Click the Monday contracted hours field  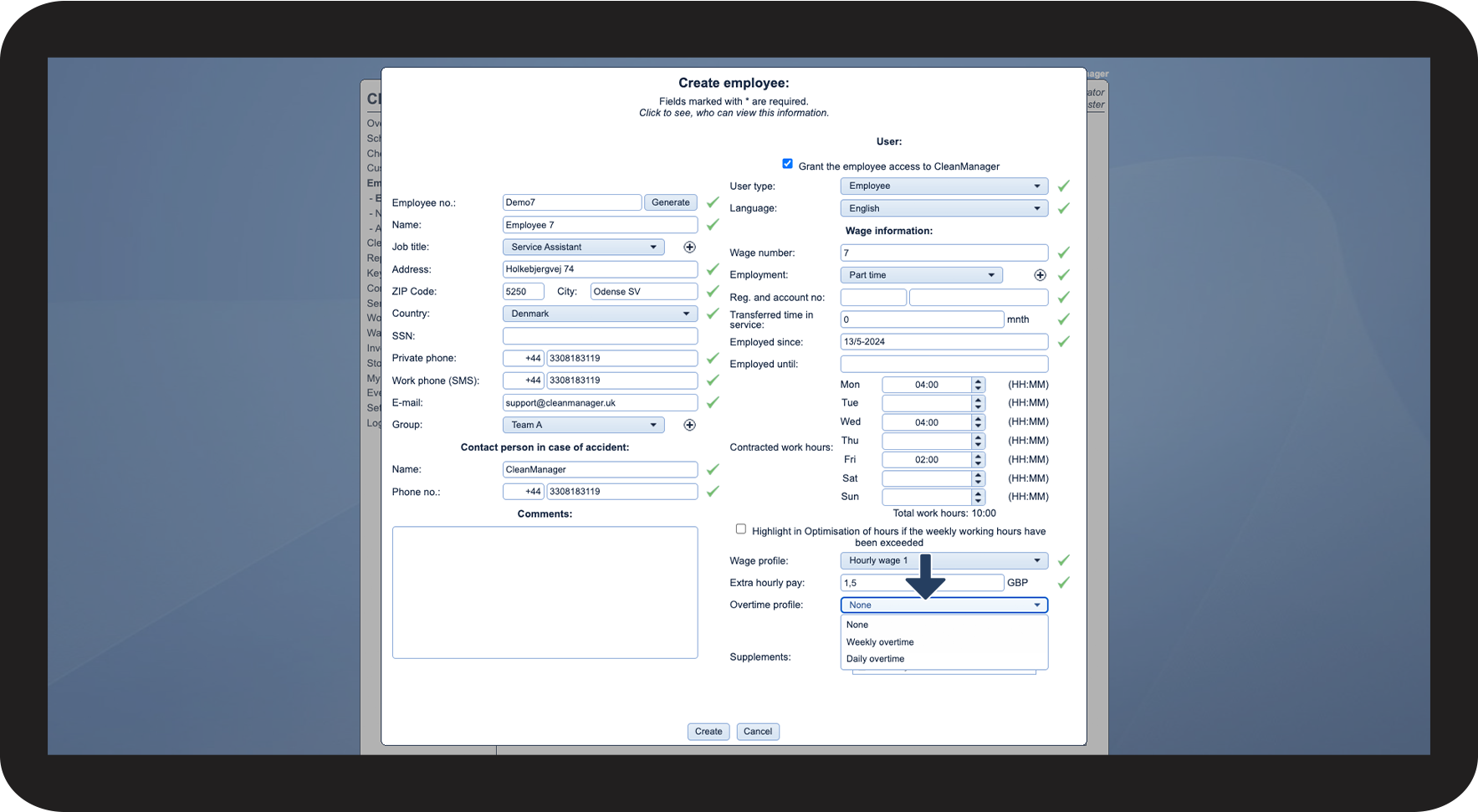click(927, 385)
